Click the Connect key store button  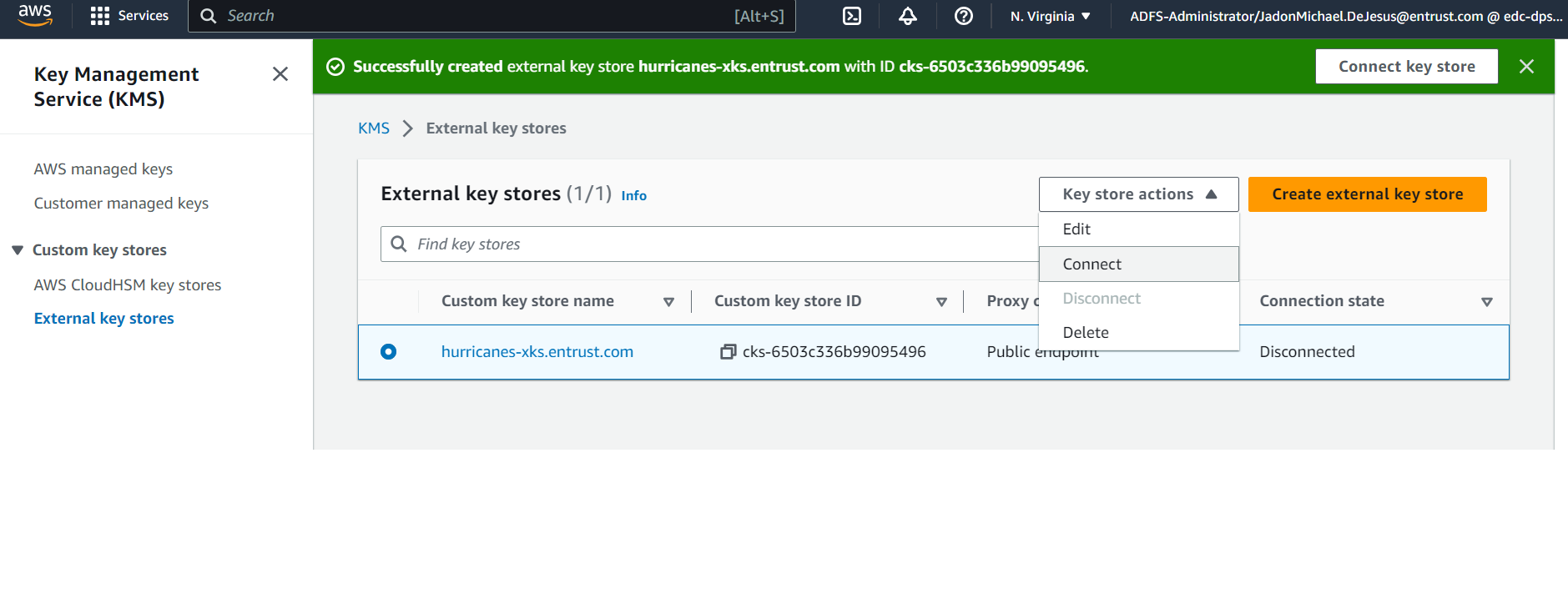[x=1406, y=67]
